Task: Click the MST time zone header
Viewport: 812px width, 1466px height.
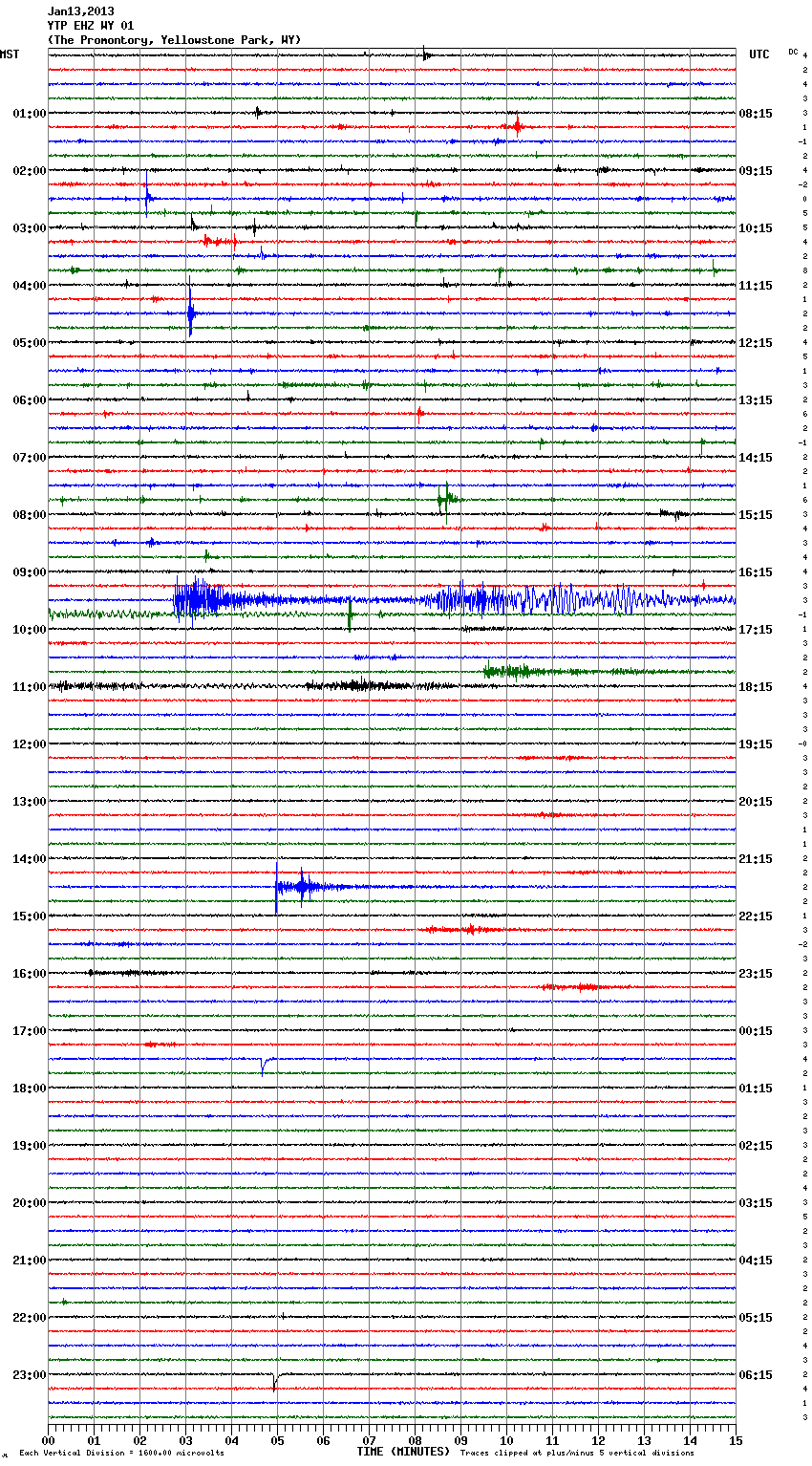Action: pyautogui.click(x=10, y=54)
